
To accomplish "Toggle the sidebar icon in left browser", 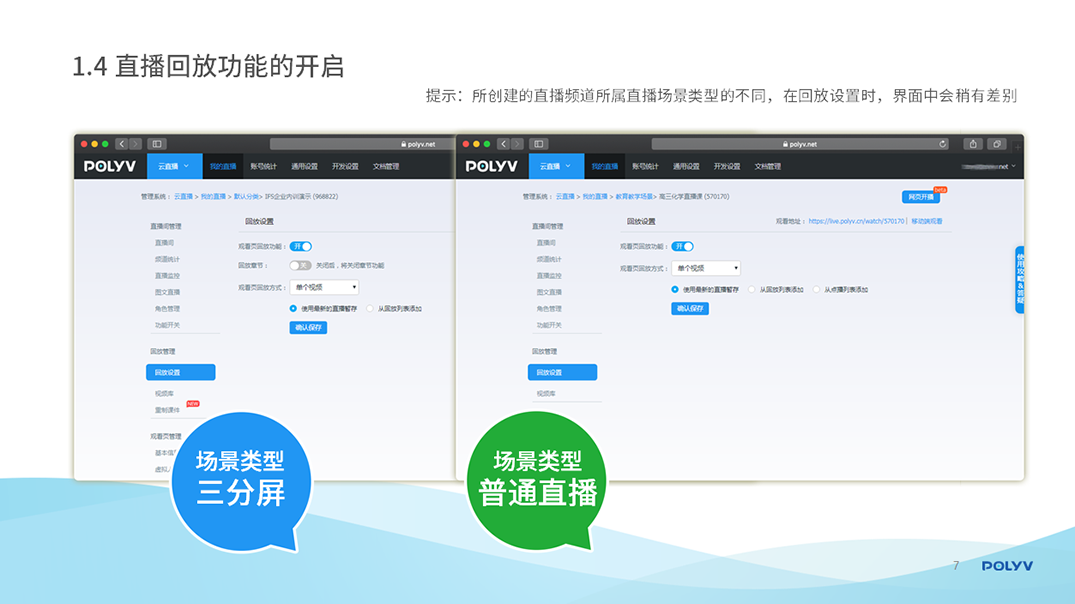I will coord(157,144).
